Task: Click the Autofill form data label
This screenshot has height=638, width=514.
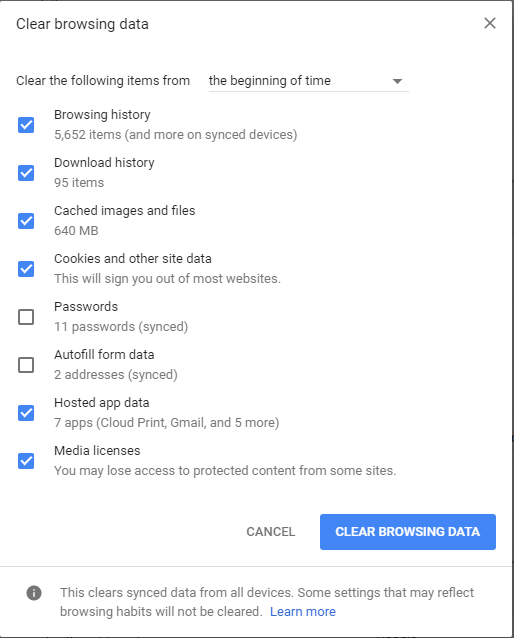Action: pos(104,354)
